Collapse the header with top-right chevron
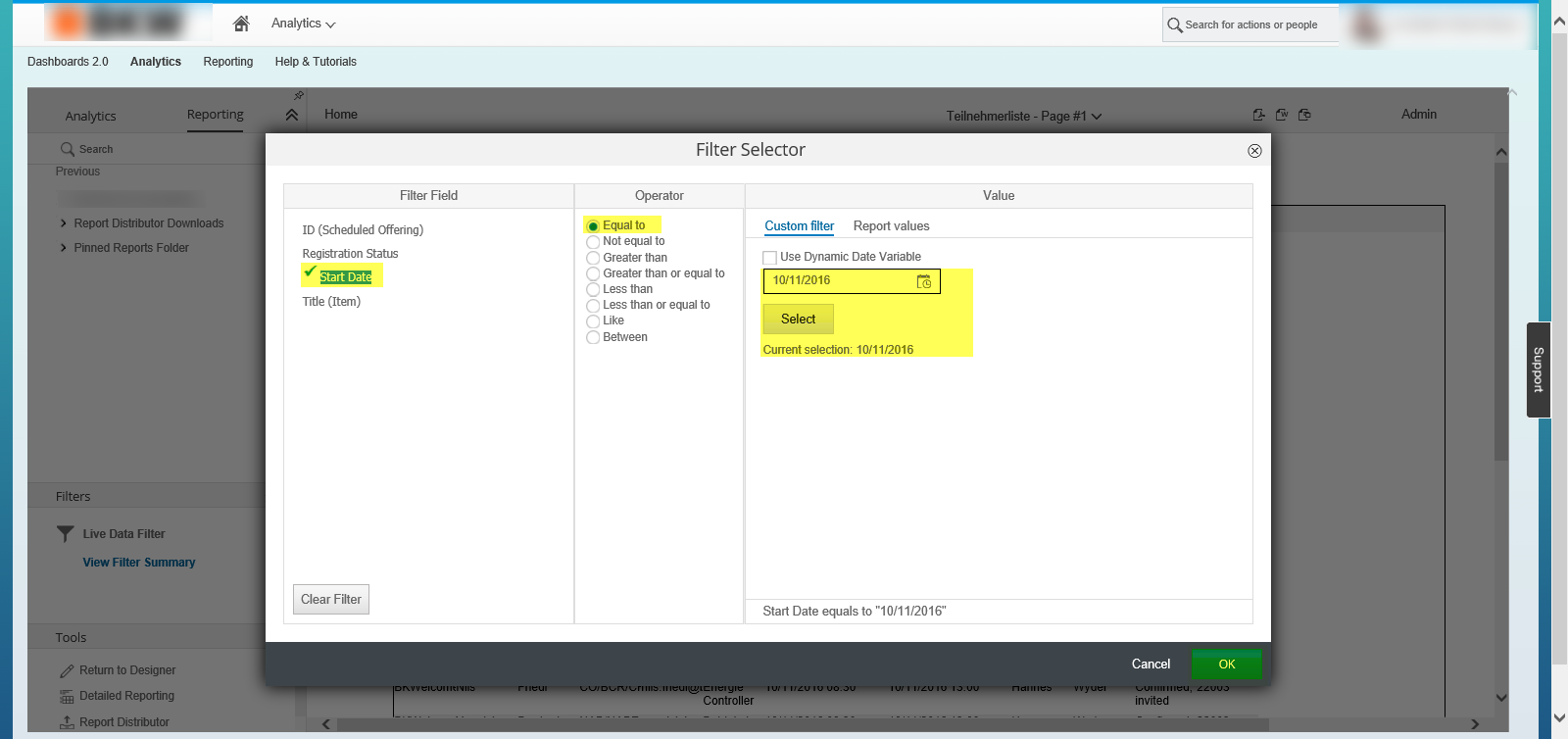The image size is (1568, 739). pyautogui.click(x=1512, y=93)
